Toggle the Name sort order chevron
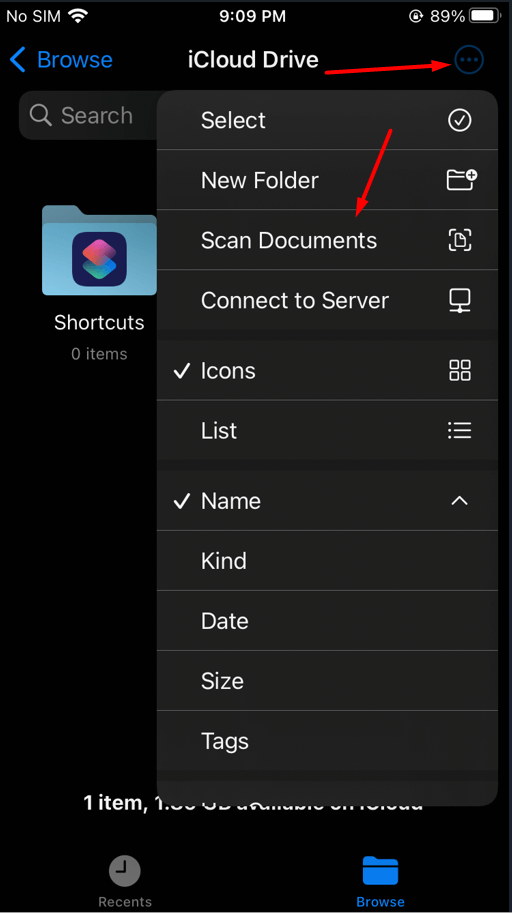Viewport: 512px width, 913px height. pos(460,501)
